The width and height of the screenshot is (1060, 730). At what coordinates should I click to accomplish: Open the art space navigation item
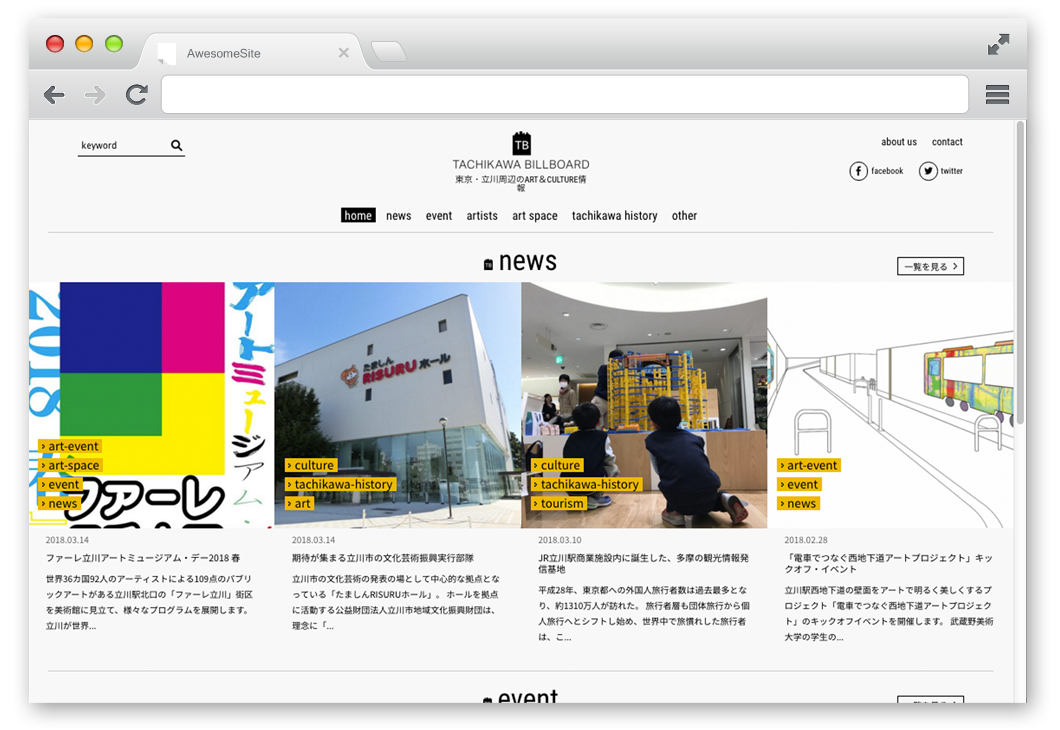535,216
